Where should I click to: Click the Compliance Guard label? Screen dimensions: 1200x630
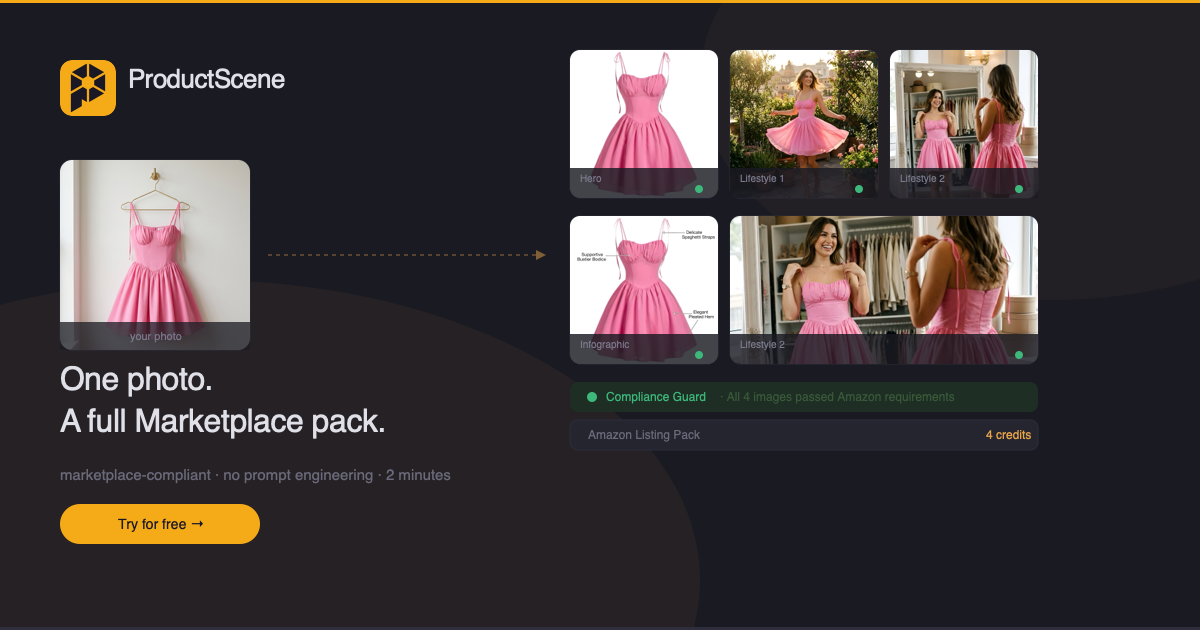point(656,397)
